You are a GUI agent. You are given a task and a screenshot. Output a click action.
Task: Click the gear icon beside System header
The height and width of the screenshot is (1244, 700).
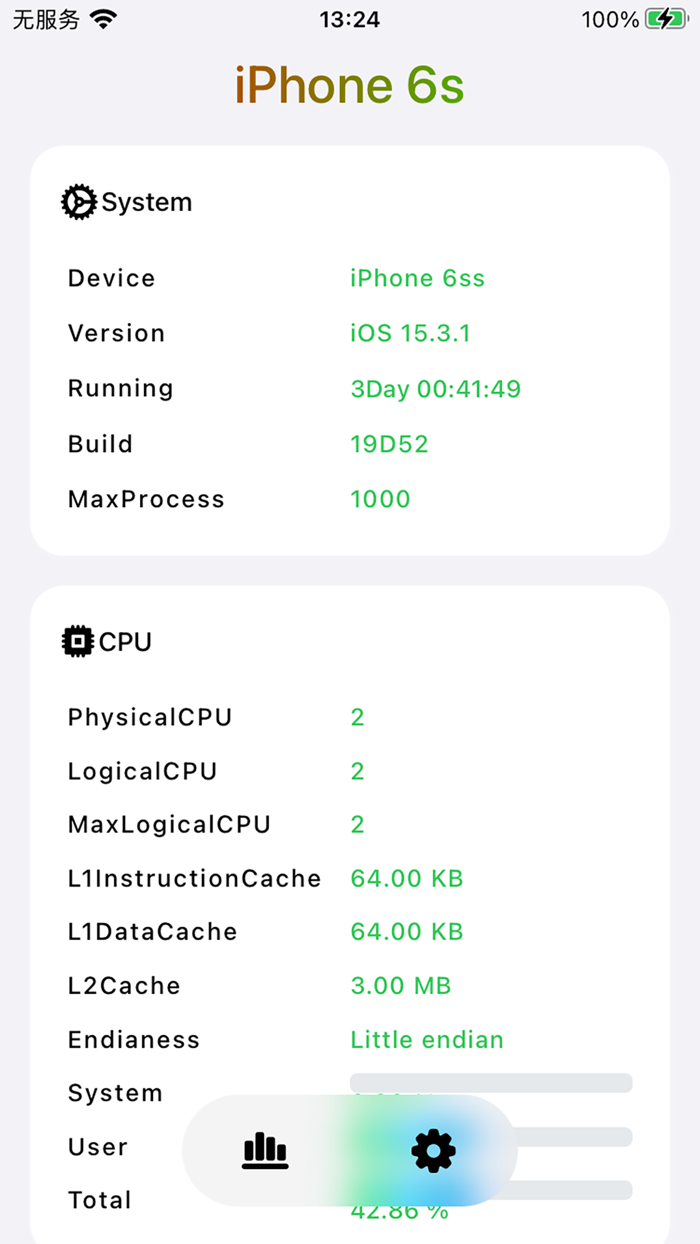(x=78, y=200)
